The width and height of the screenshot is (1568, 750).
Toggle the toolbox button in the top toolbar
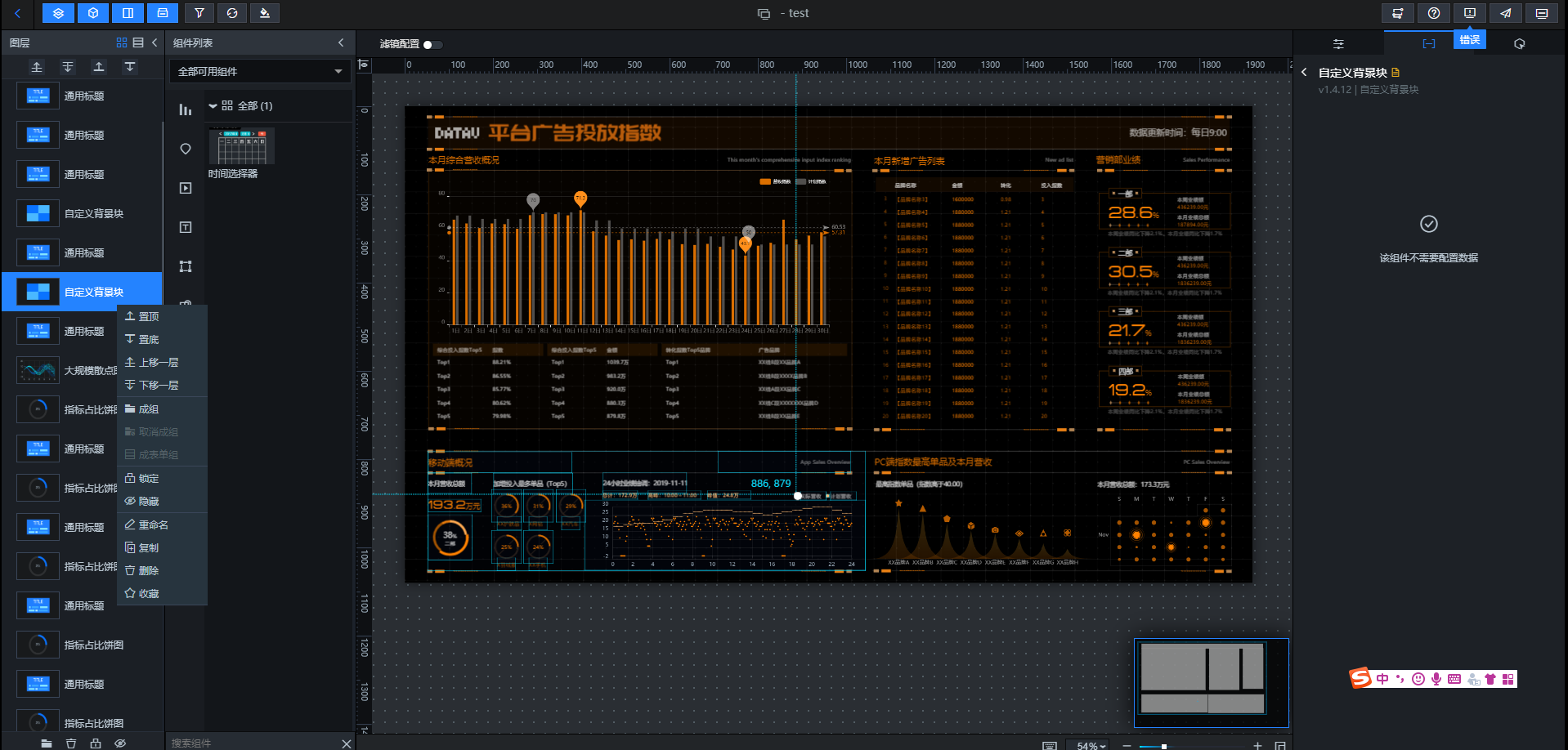[x=163, y=13]
